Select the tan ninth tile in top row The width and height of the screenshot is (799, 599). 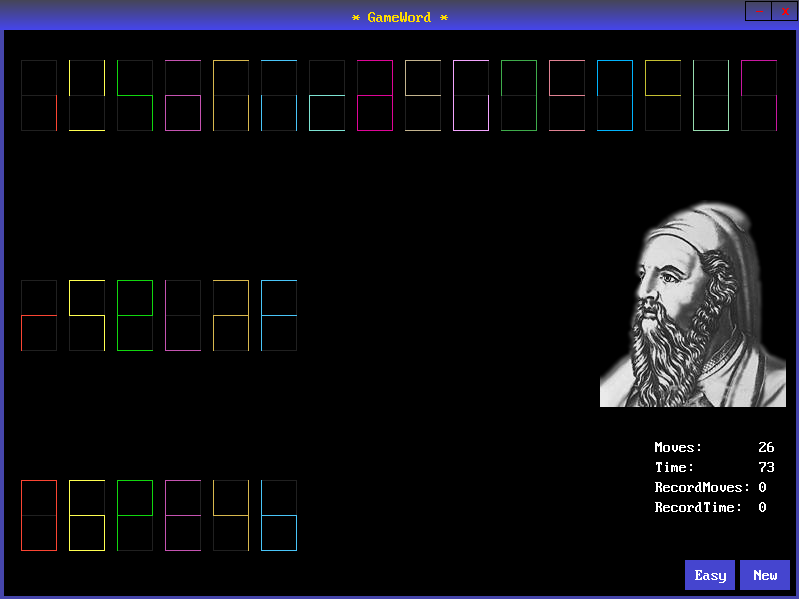point(423,95)
